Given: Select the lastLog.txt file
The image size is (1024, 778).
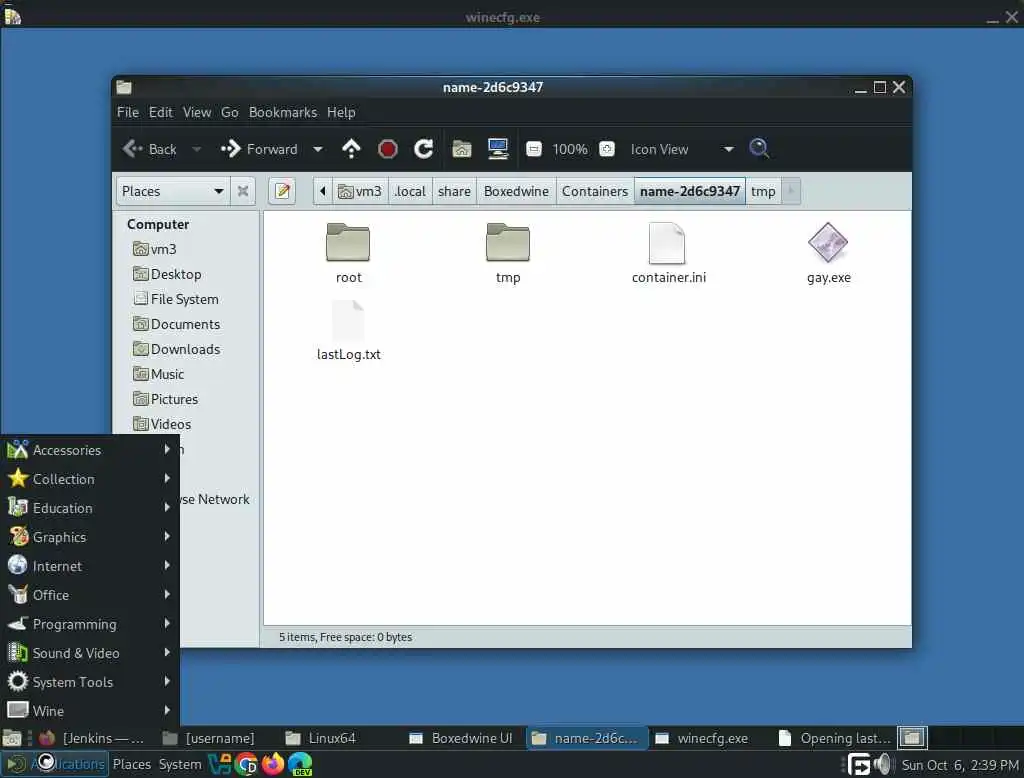Looking at the screenshot, I should point(348,320).
